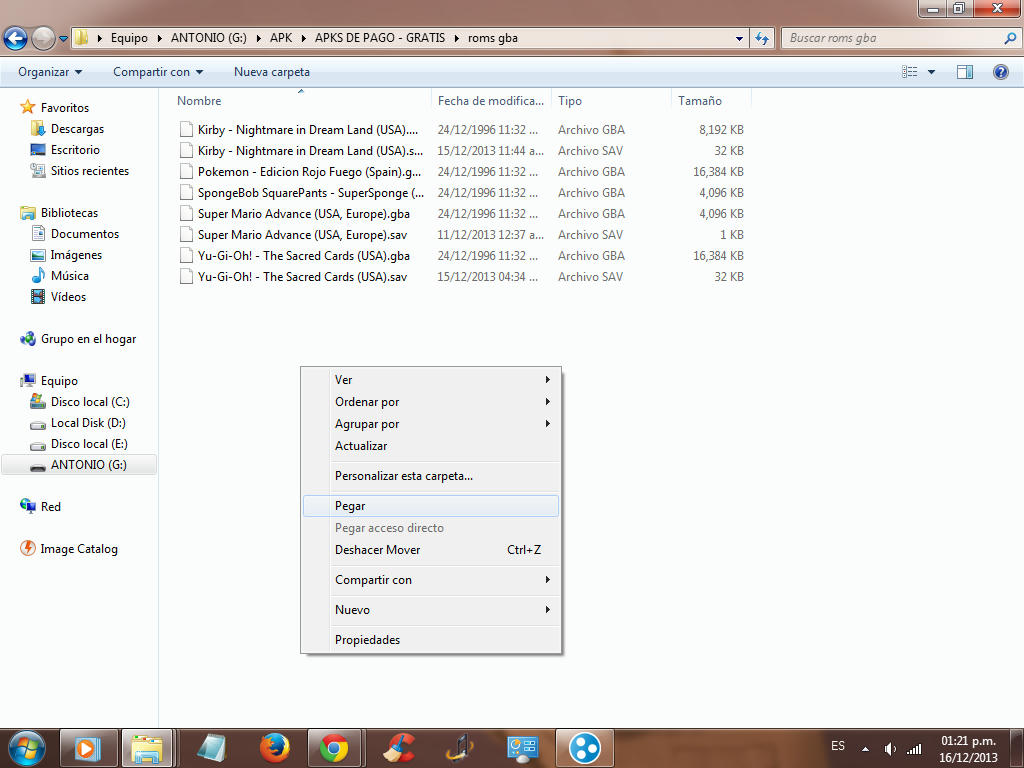Open Google Chrome from the taskbar
This screenshot has height=768, width=1024.
pyautogui.click(x=333, y=747)
